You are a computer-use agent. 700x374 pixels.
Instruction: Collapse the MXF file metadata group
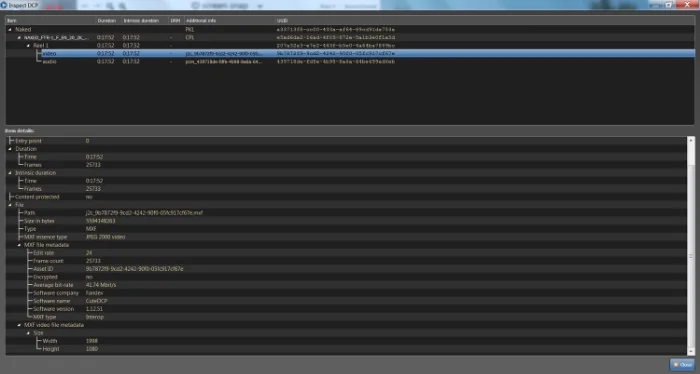click(19, 245)
